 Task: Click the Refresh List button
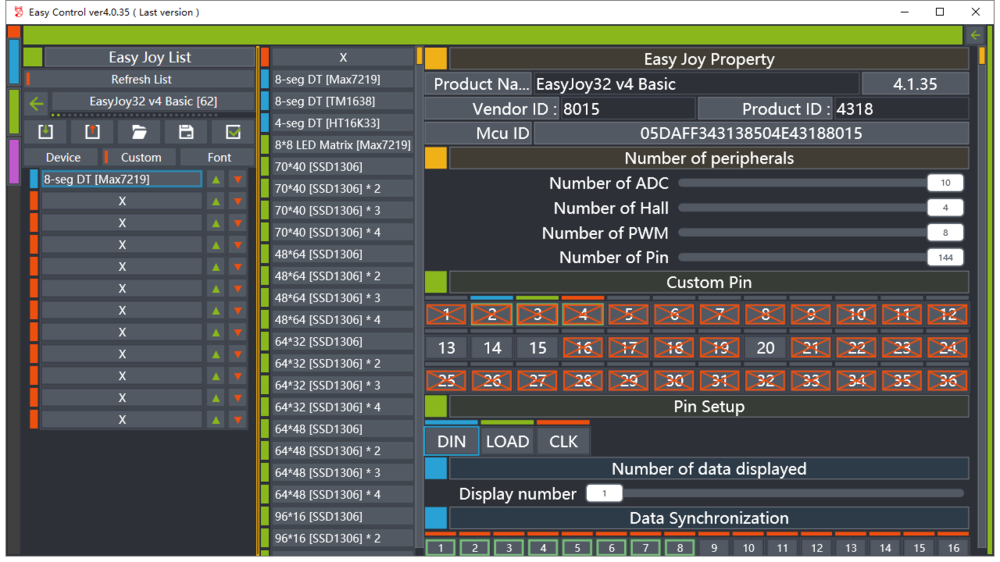141,79
